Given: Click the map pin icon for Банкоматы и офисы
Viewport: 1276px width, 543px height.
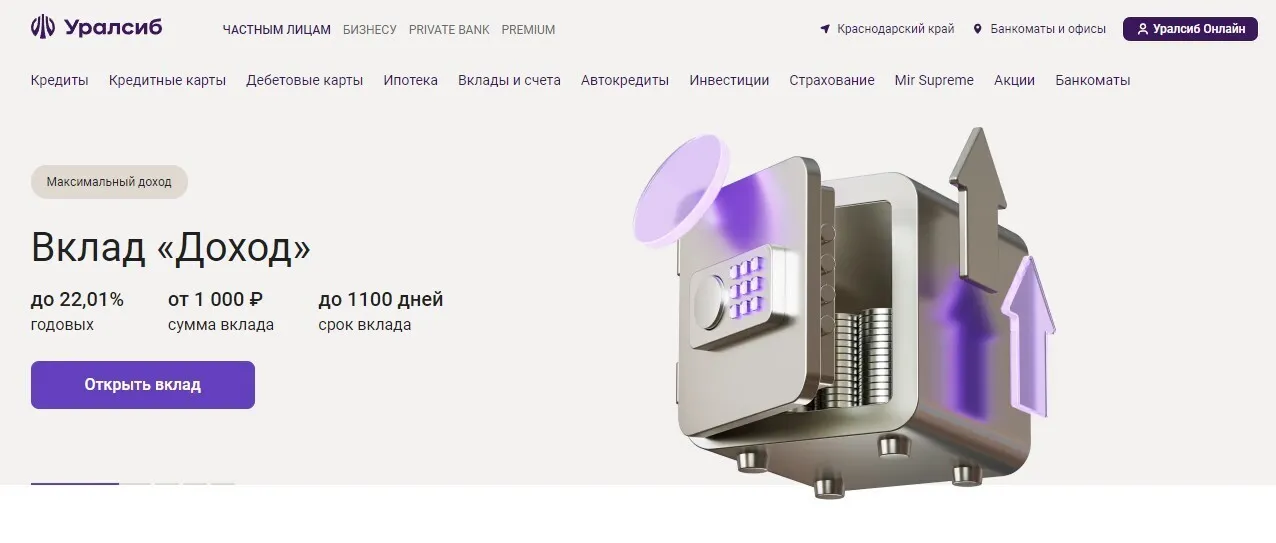Looking at the screenshot, I should pyautogui.click(x=978, y=29).
